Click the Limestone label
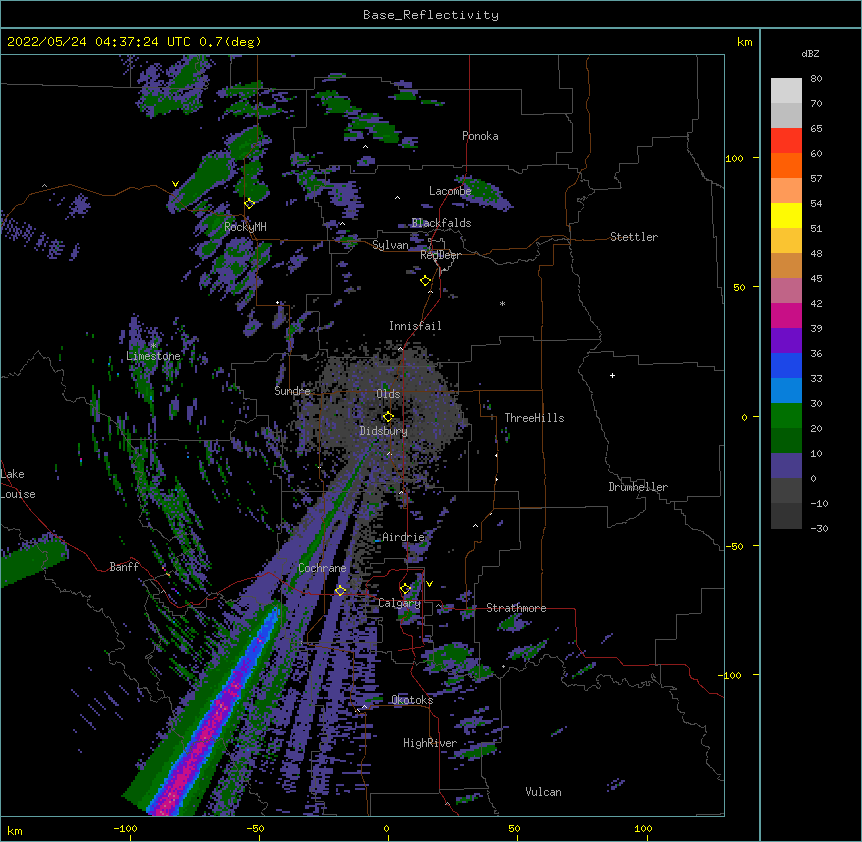Viewport: 862px width, 842px height. click(153, 356)
